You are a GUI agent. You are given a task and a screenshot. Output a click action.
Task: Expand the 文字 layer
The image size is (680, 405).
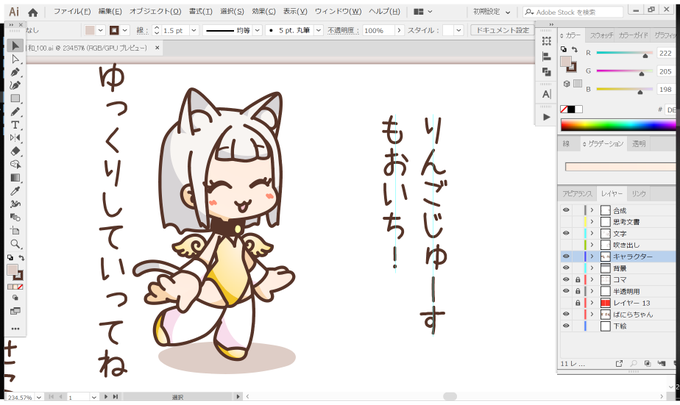coord(592,233)
